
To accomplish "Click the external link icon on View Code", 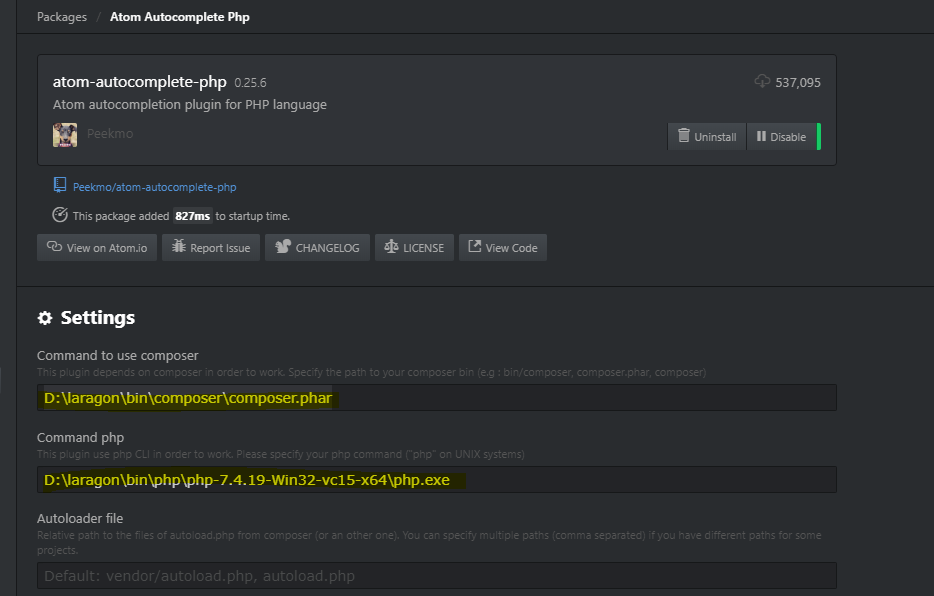I will coord(475,246).
